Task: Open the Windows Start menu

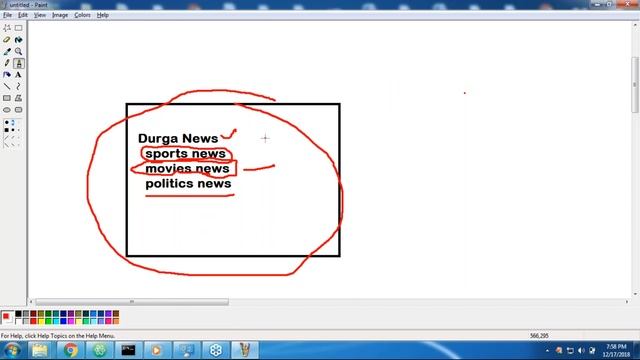Action: (x=12, y=350)
